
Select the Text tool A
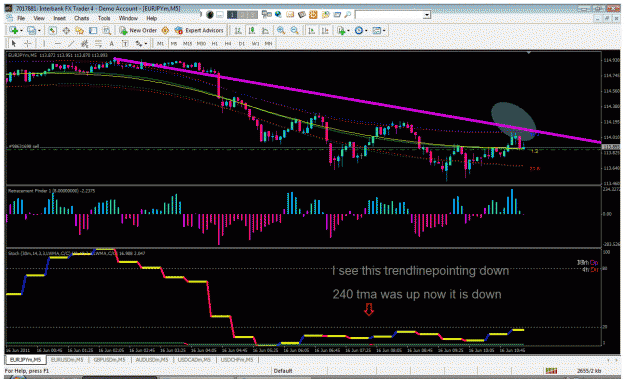(112, 43)
